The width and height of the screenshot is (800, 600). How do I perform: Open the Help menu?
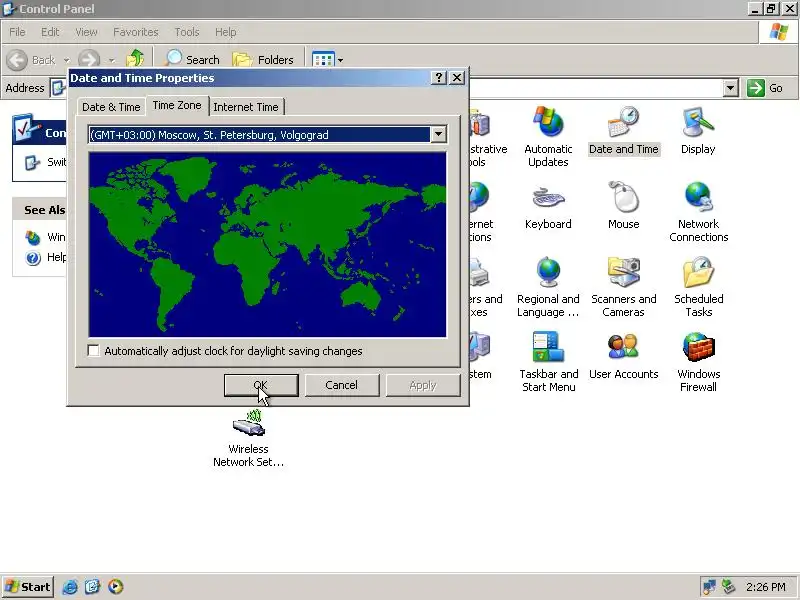point(226,32)
